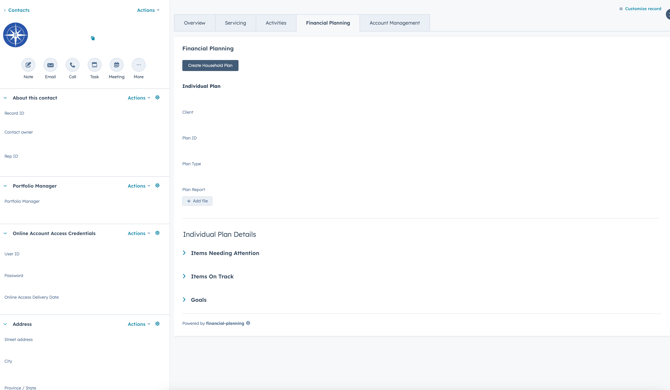Click the Note icon button
Viewport: 670px width, 390px height.
coord(28,65)
